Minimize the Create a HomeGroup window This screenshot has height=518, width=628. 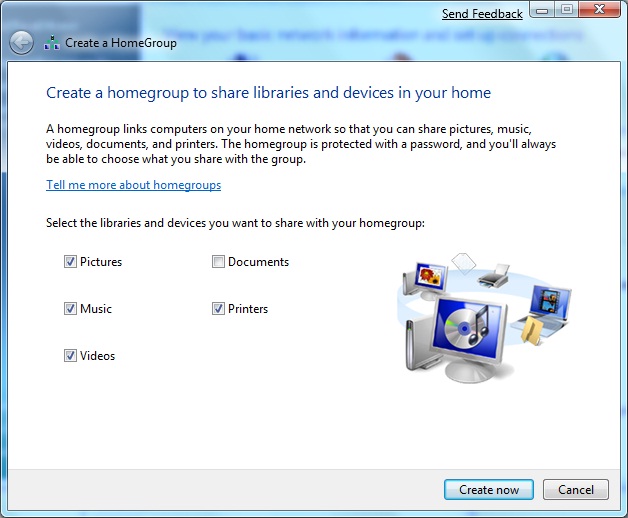(543, 10)
